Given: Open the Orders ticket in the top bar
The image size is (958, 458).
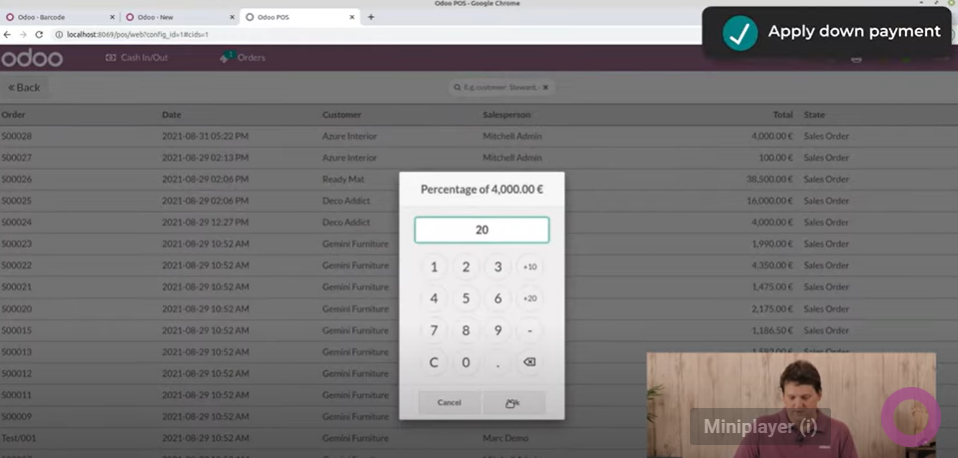Looking at the screenshot, I should [243, 58].
